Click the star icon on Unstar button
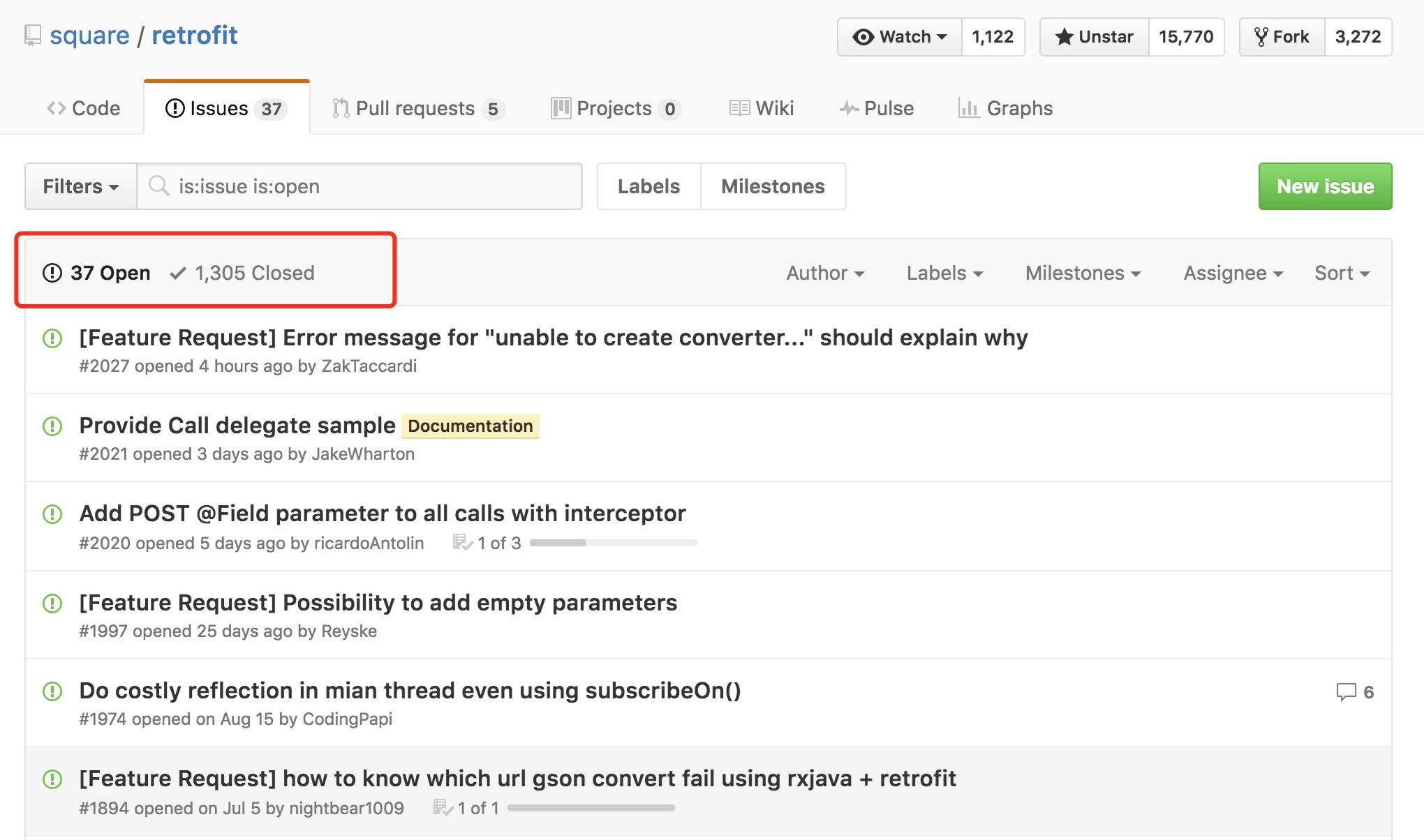This screenshot has height=840, width=1424. [x=1064, y=36]
